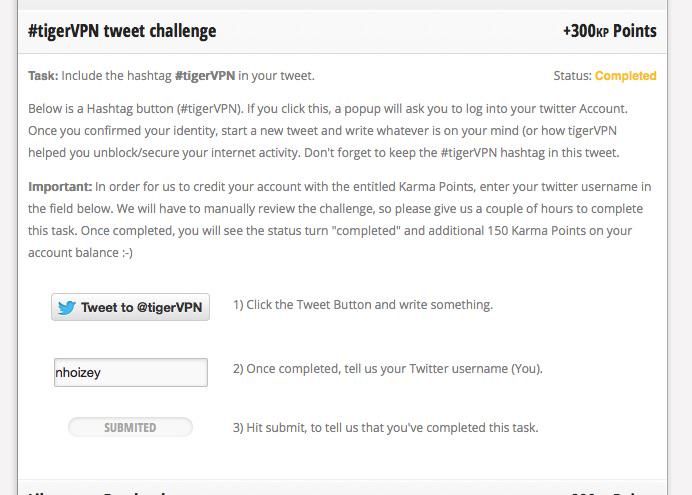692x495 pixels.
Task: Focus the Twitter username field containing nhoizey
Action: [x=130, y=373]
